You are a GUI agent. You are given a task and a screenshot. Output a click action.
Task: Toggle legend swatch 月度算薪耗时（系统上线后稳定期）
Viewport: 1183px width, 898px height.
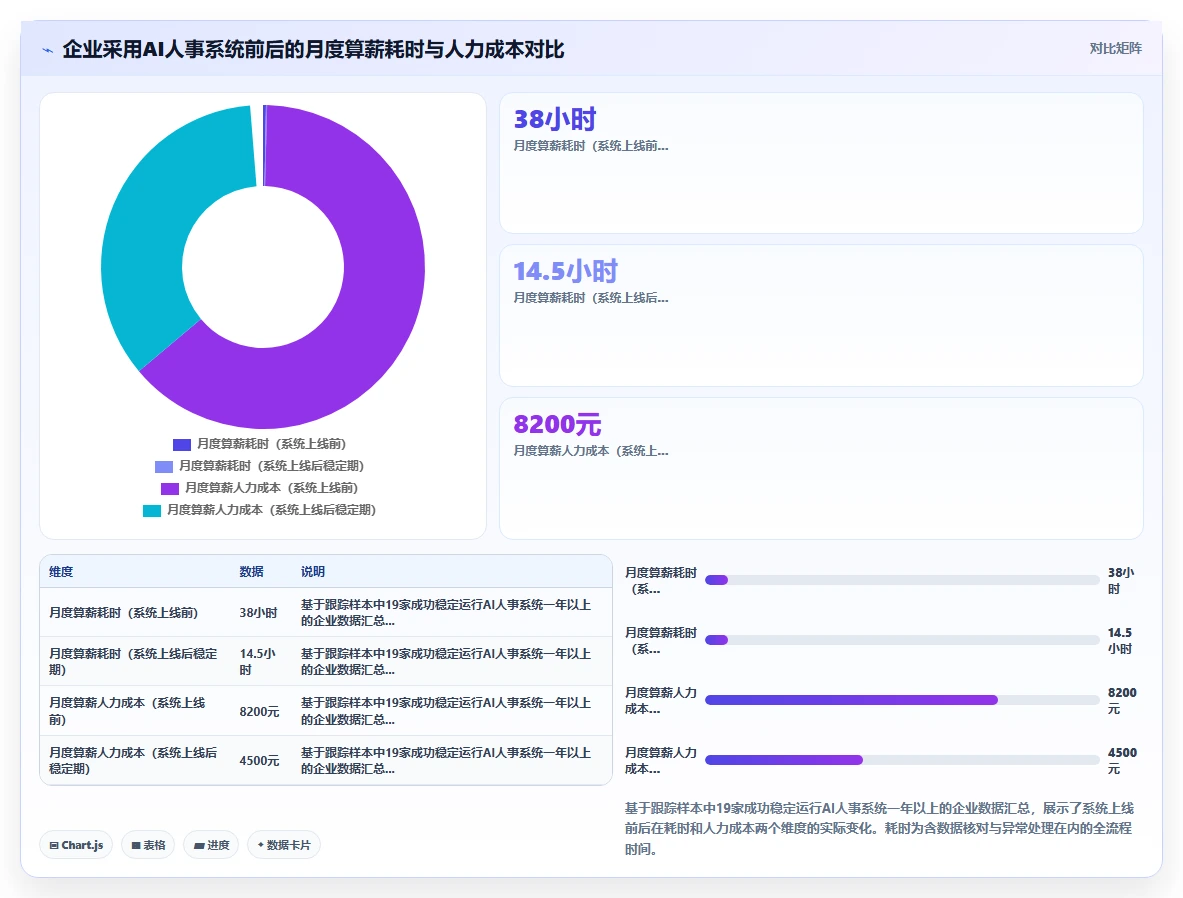[164, 466]
